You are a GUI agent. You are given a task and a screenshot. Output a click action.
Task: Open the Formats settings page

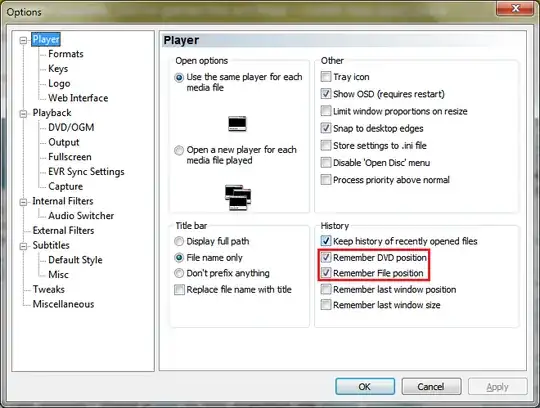tap(66, 54)
